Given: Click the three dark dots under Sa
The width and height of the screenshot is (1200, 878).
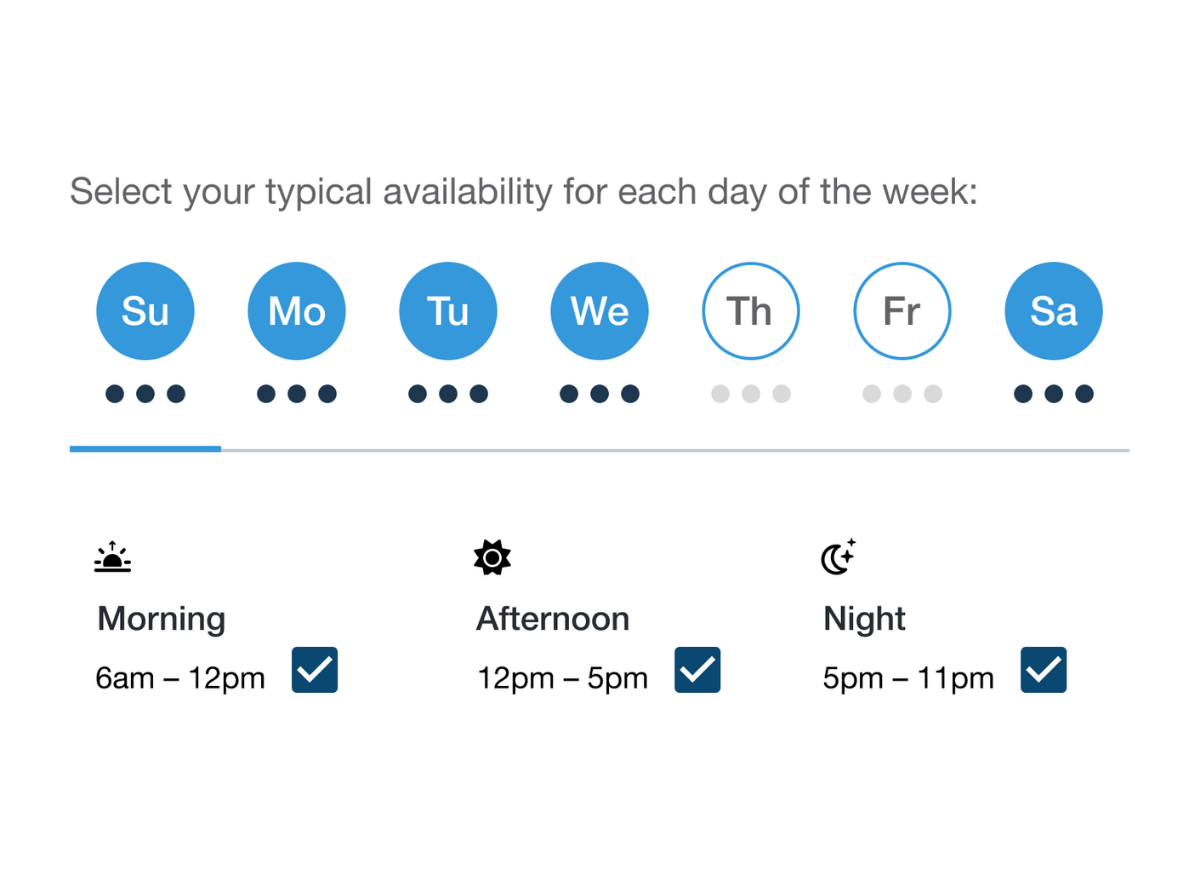Looking at the screenshot, I should pos(1054,394).
